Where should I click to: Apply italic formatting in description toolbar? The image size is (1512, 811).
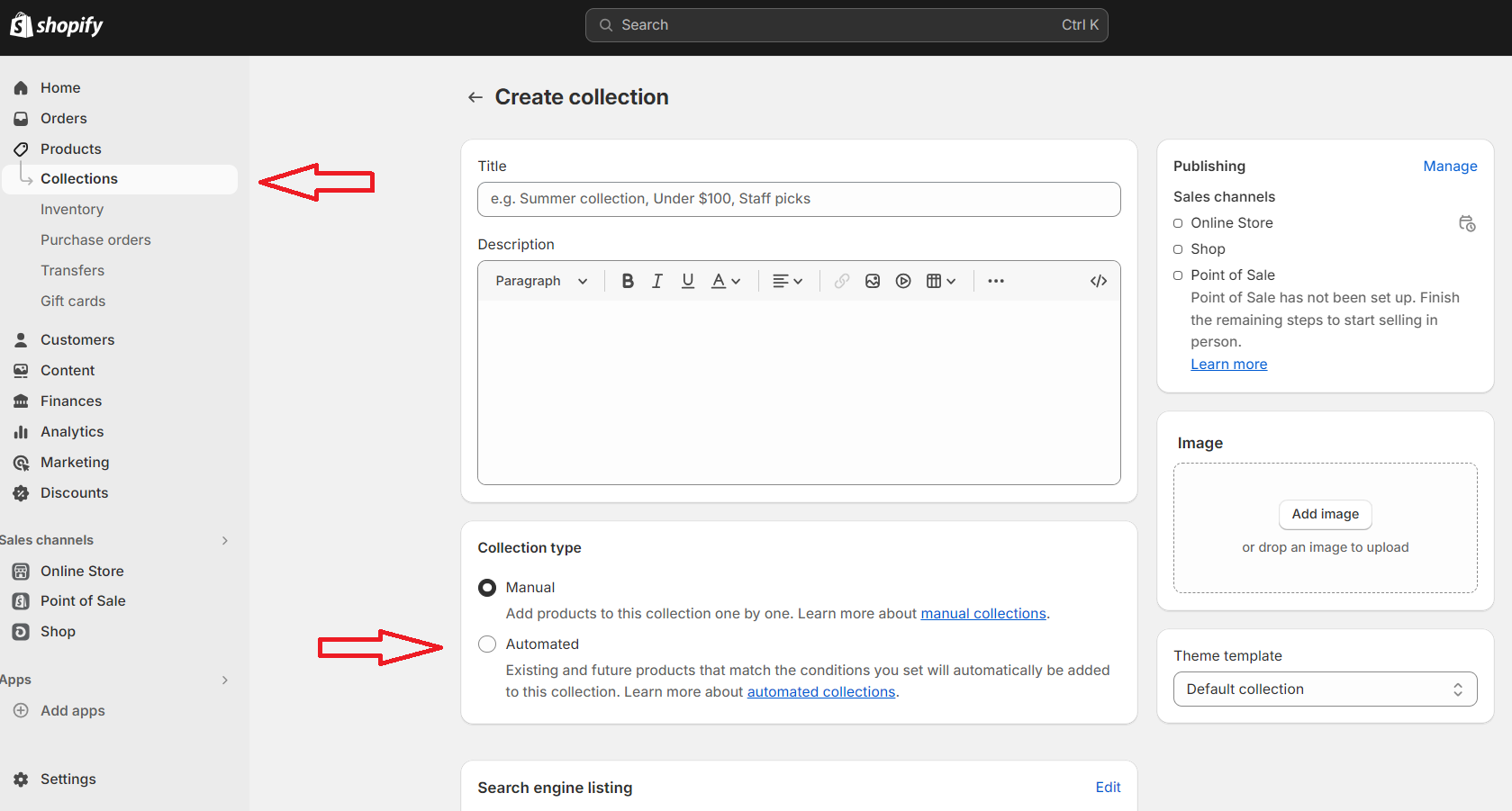[657, 281]
